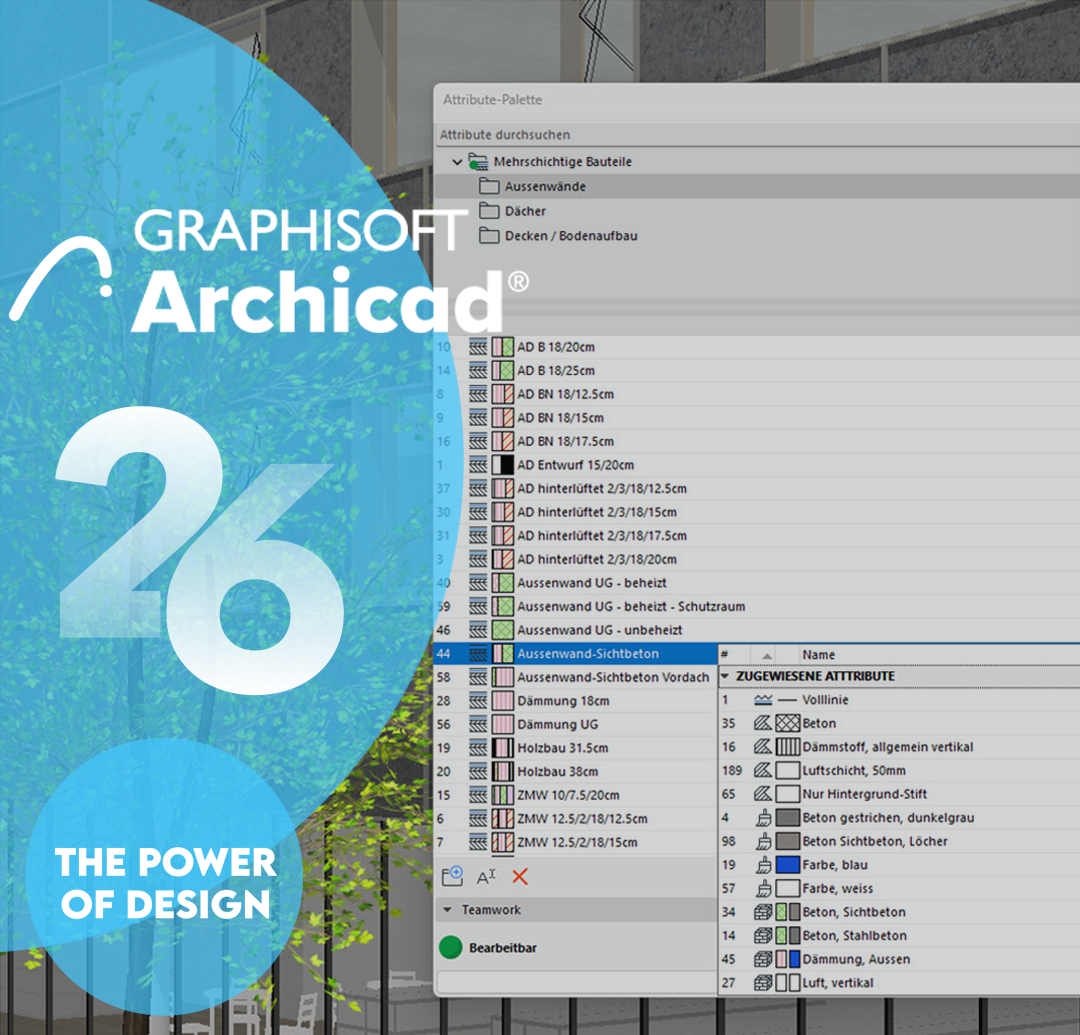Viewport: 1080px width, 1035px height.
Task: Click the red delete X icon
Action: [520, 877]
